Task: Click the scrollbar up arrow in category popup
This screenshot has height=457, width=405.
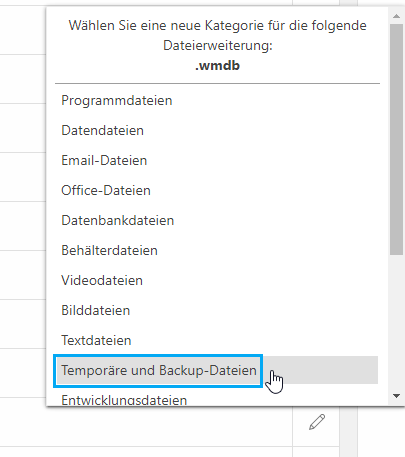Action: 396,16
